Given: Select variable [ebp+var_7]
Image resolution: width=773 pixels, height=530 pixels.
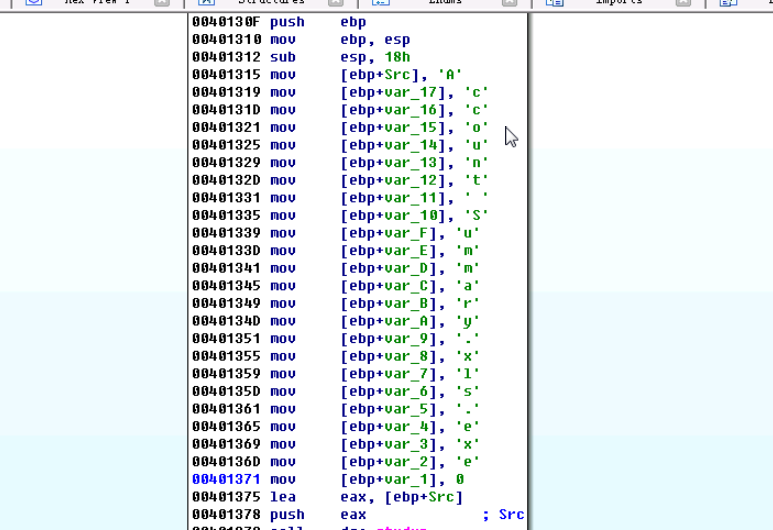Looking at the screenshot, I should (388, 374).
